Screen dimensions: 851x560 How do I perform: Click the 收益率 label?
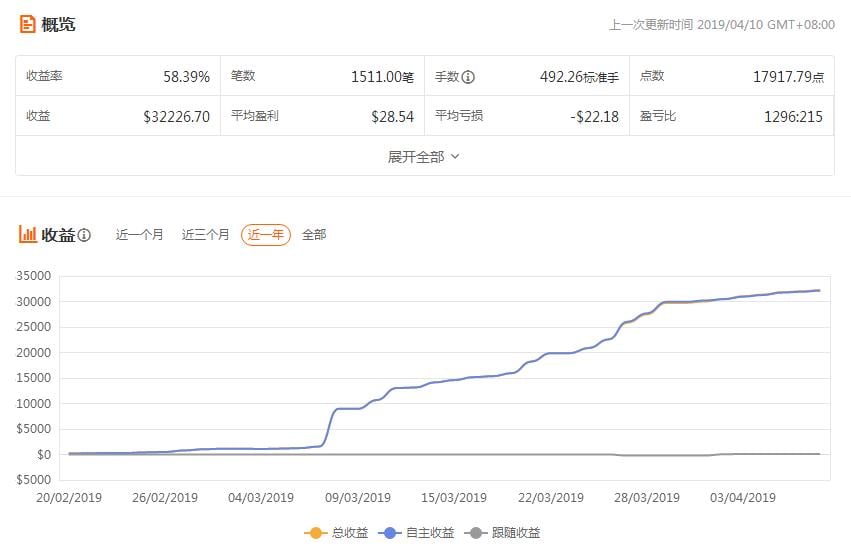tap(45, 75)
